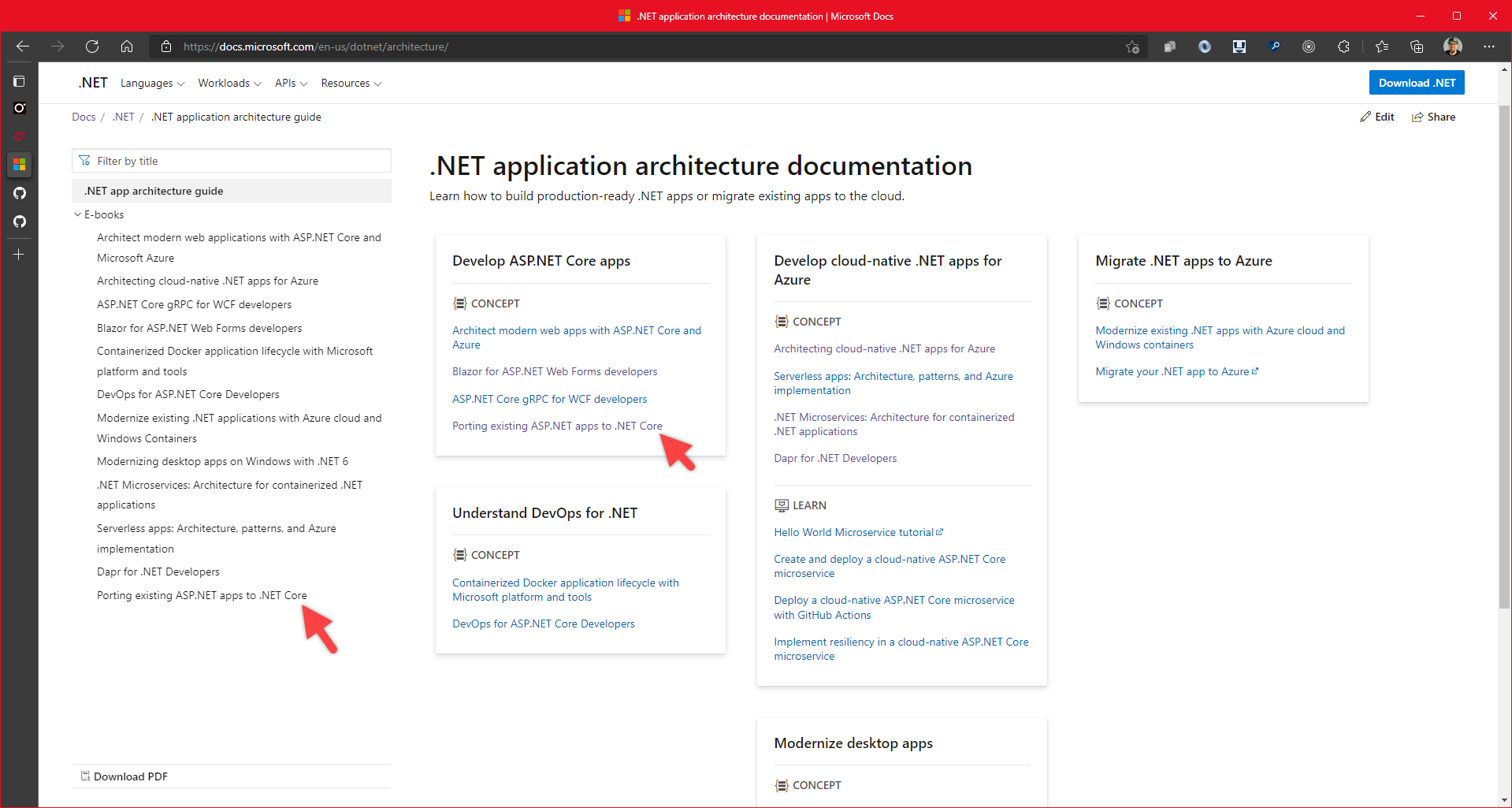
Task: Open the Serverless apps: Architecture, patterns card link
Action: (x=893, y=383)
